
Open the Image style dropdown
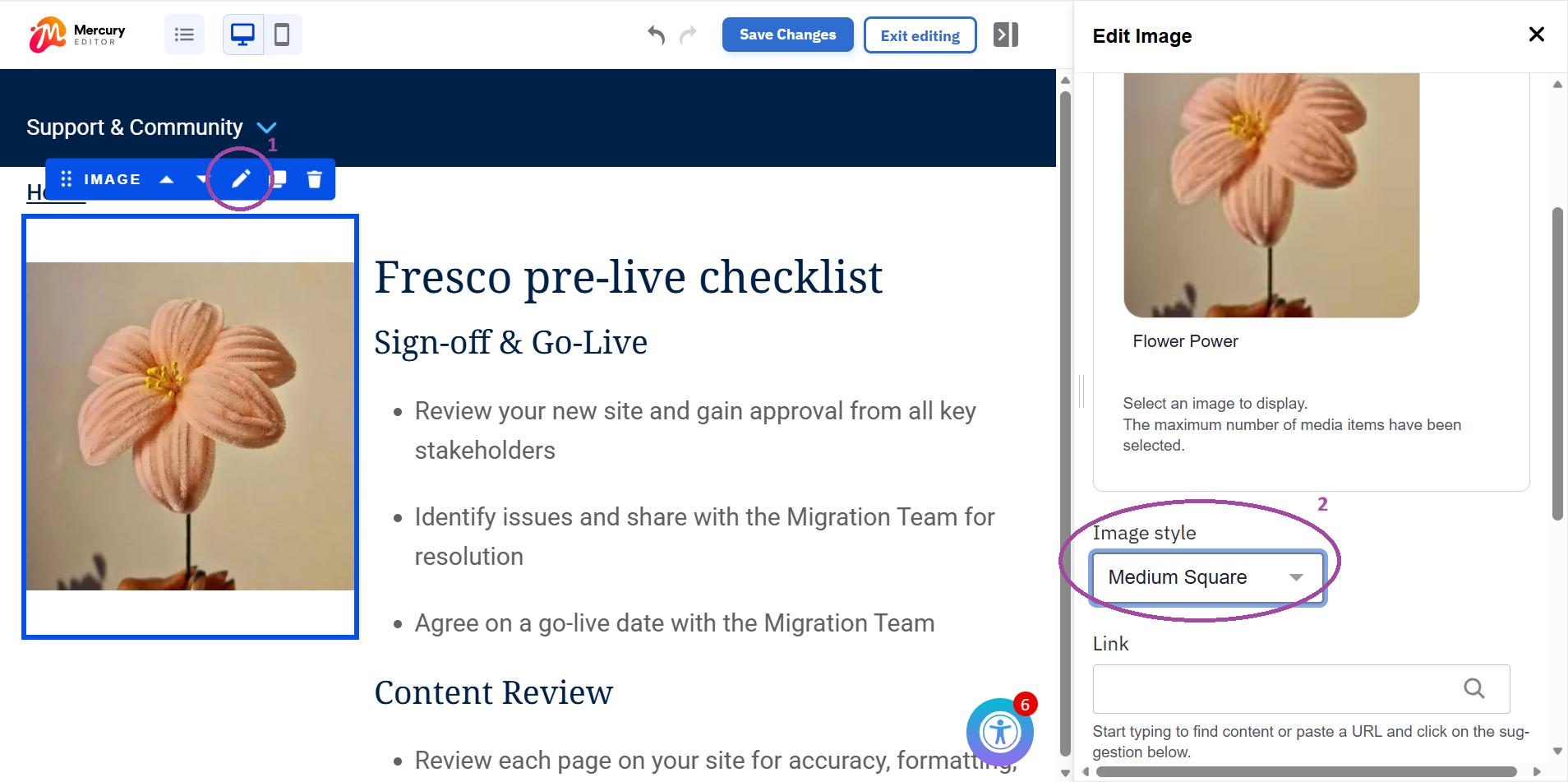pyautogui.click(x=1206, y=577)
